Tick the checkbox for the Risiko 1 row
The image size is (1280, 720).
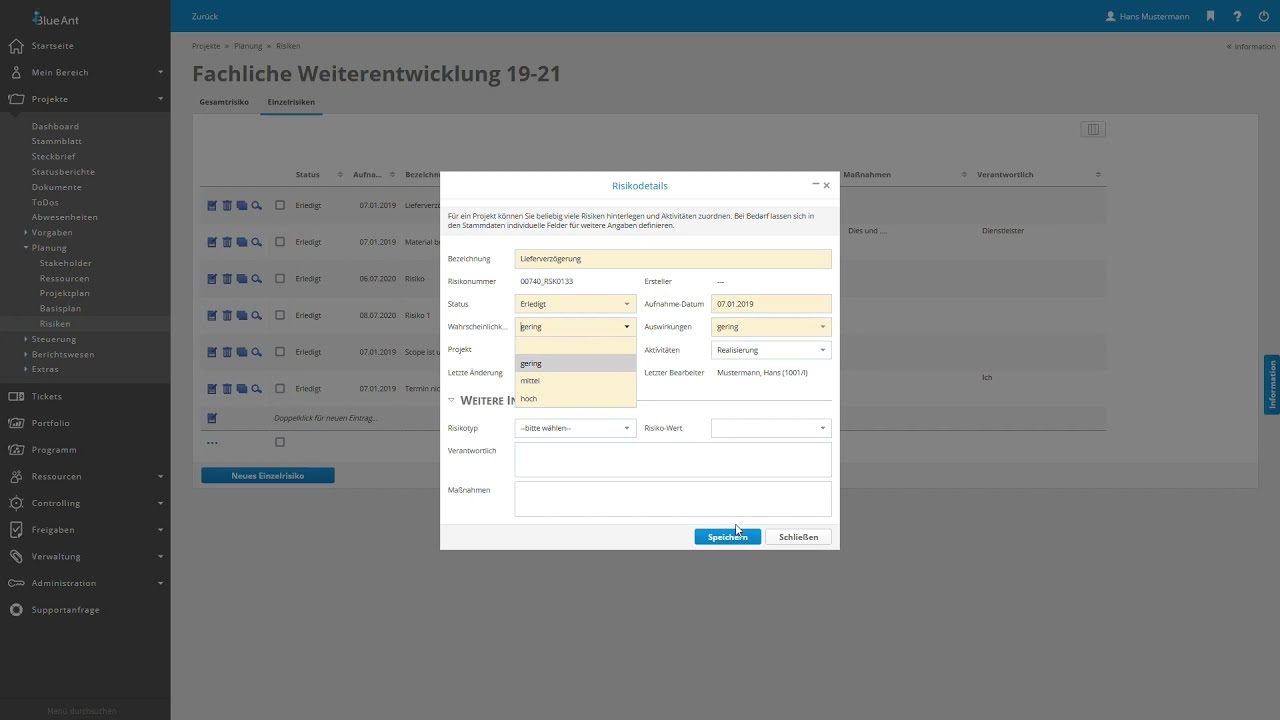pos(280,316)
